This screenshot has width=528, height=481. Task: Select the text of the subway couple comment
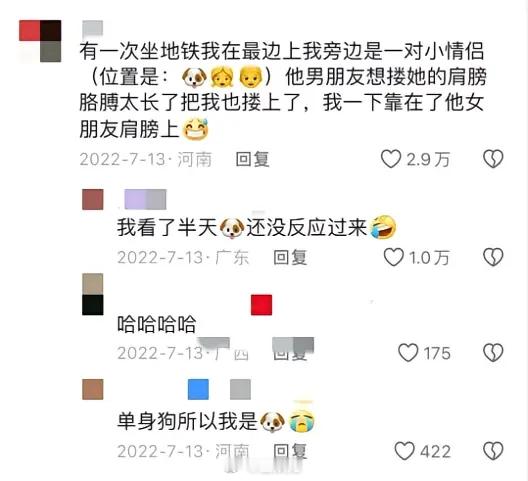[283, 90]
